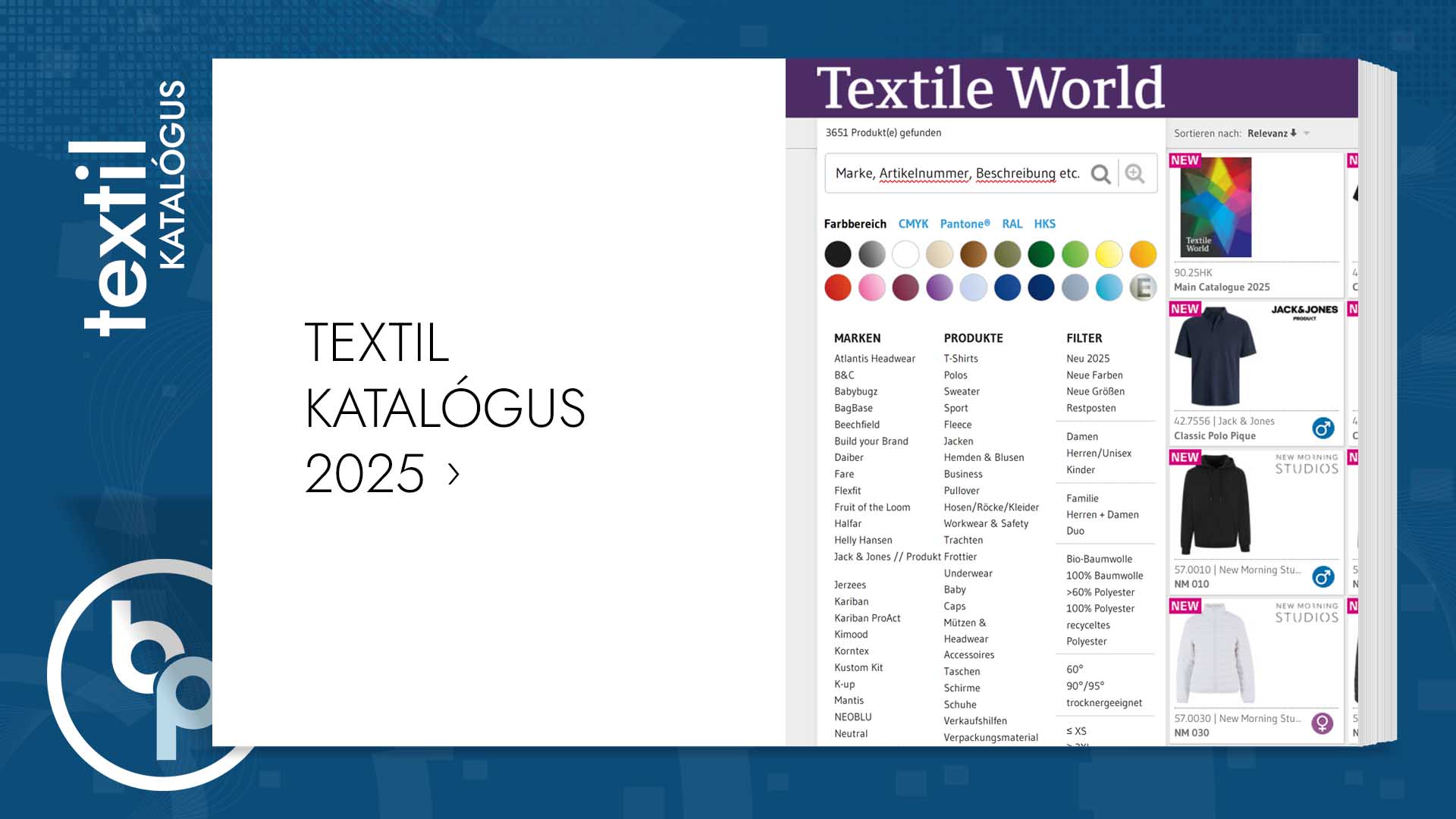
Task: Apply the Kinder filter
Action: [x=1081, y=470]
